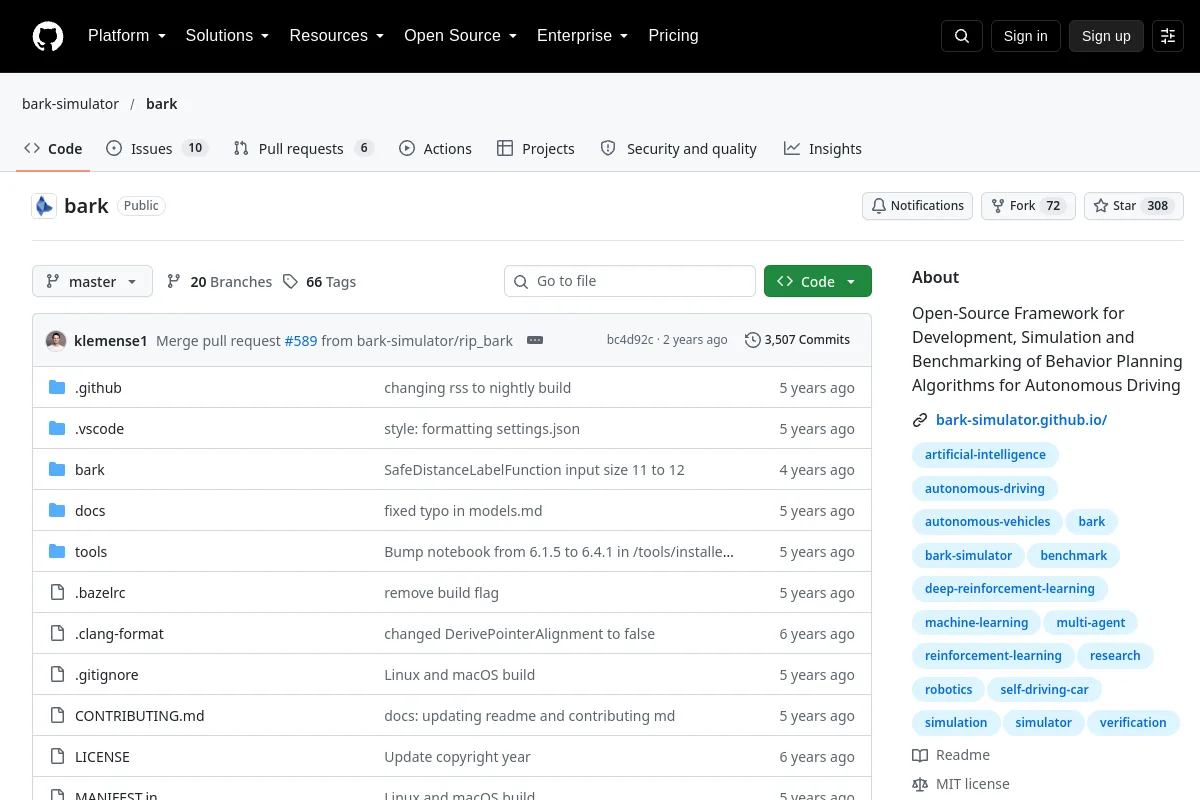Screen dimensions: 1200x800
Task: Open the klemense1 author link
Action: [111, 340]
